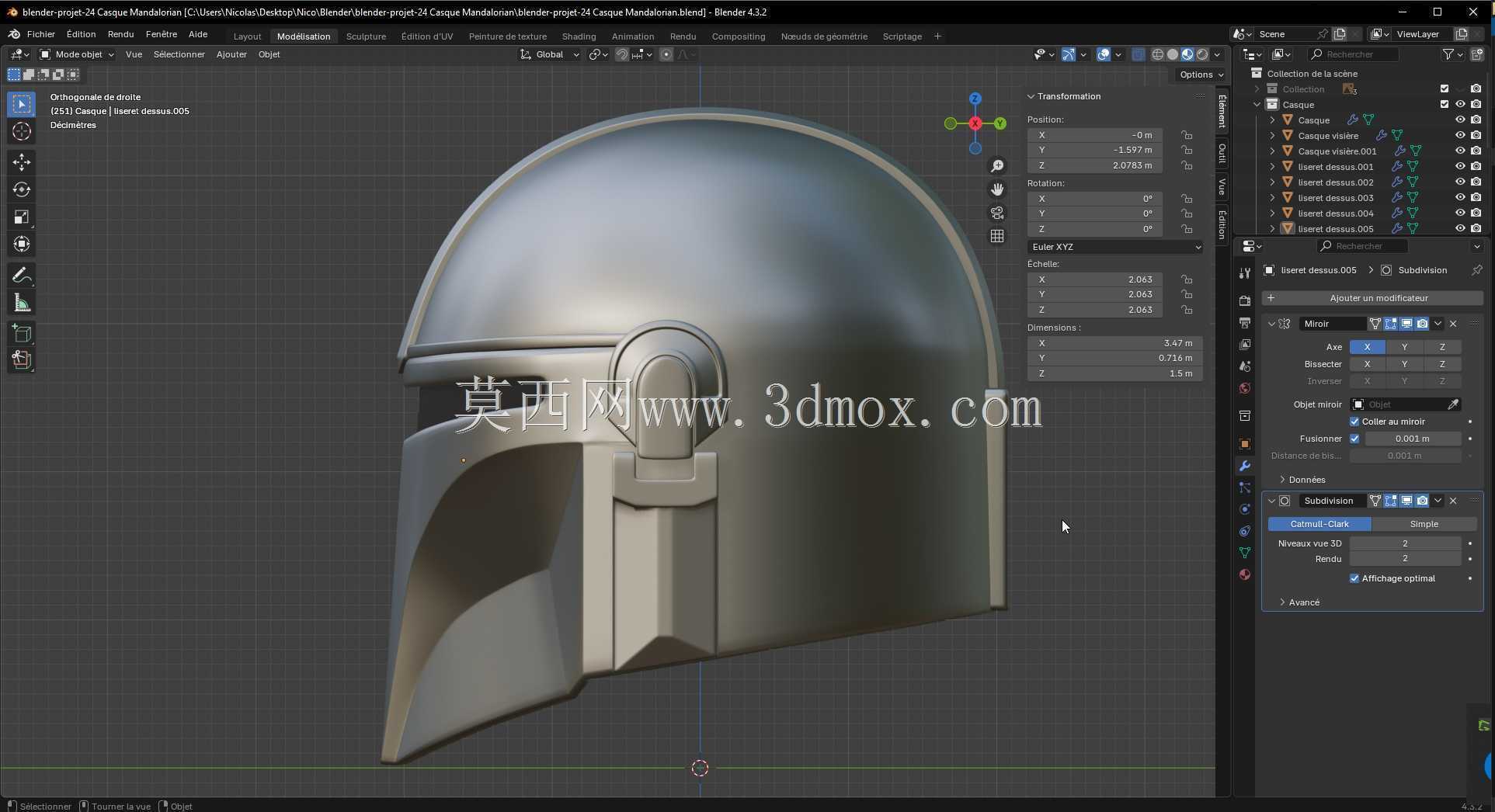The width and height of the screenshot is (1495, 812).
Task: Expand the Avancé section
Action: [1299, 602]
